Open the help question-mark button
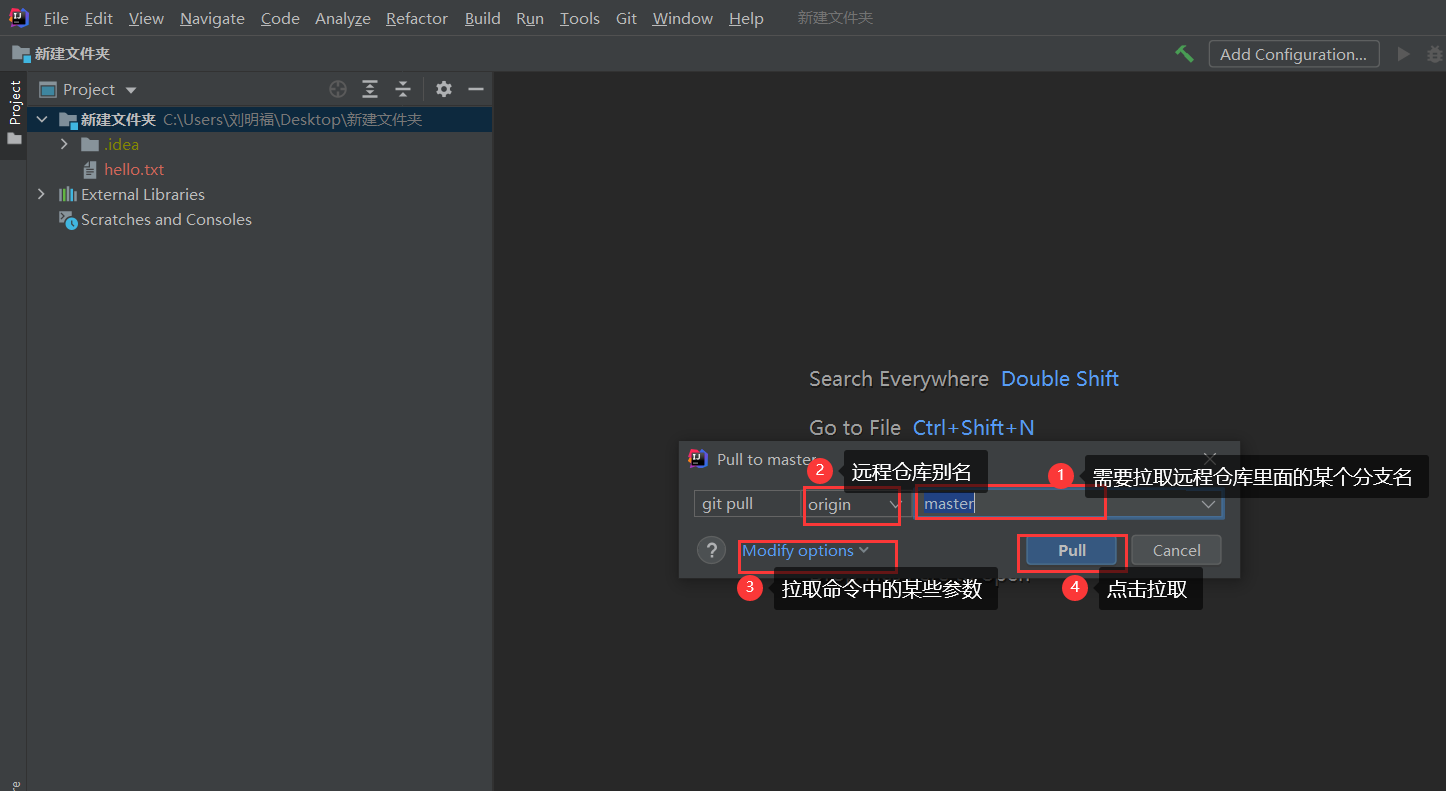Screen dimensions: 1446x791 [x=711, y=550]
